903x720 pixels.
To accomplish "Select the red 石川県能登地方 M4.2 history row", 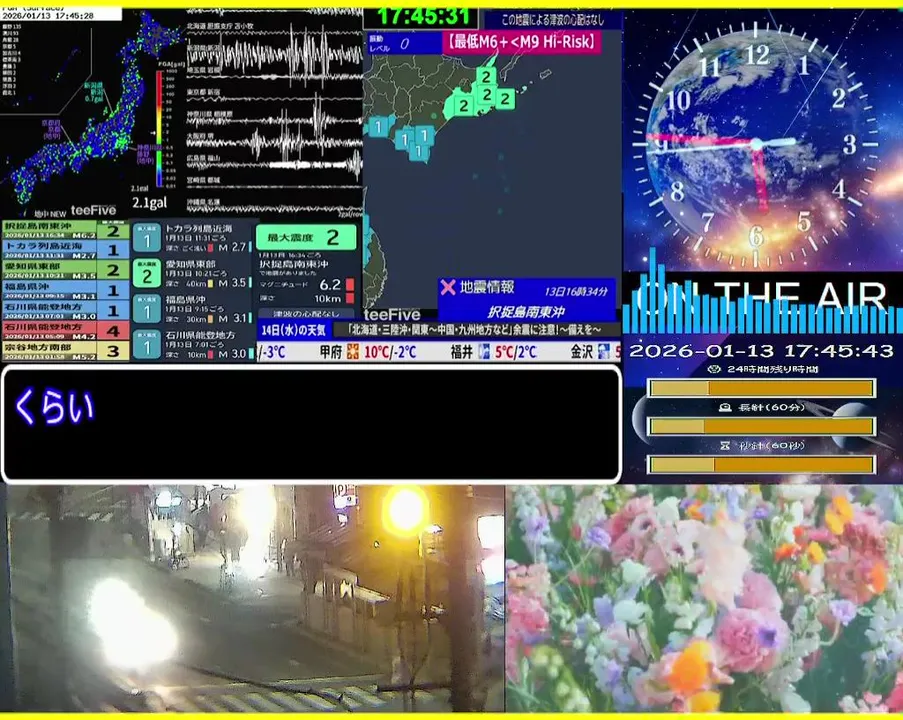I will (65, 331).
